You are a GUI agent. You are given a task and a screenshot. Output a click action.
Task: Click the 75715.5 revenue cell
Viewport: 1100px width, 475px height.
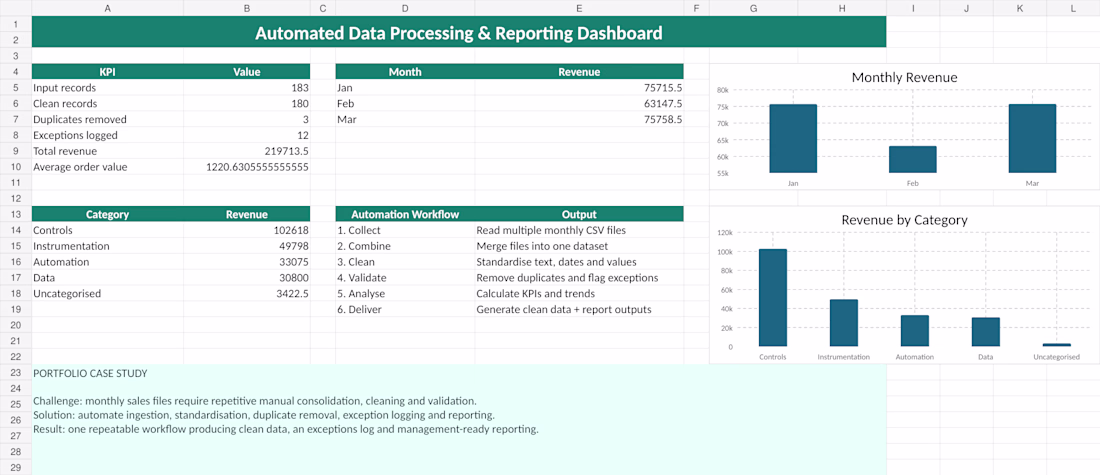[579, 88]
